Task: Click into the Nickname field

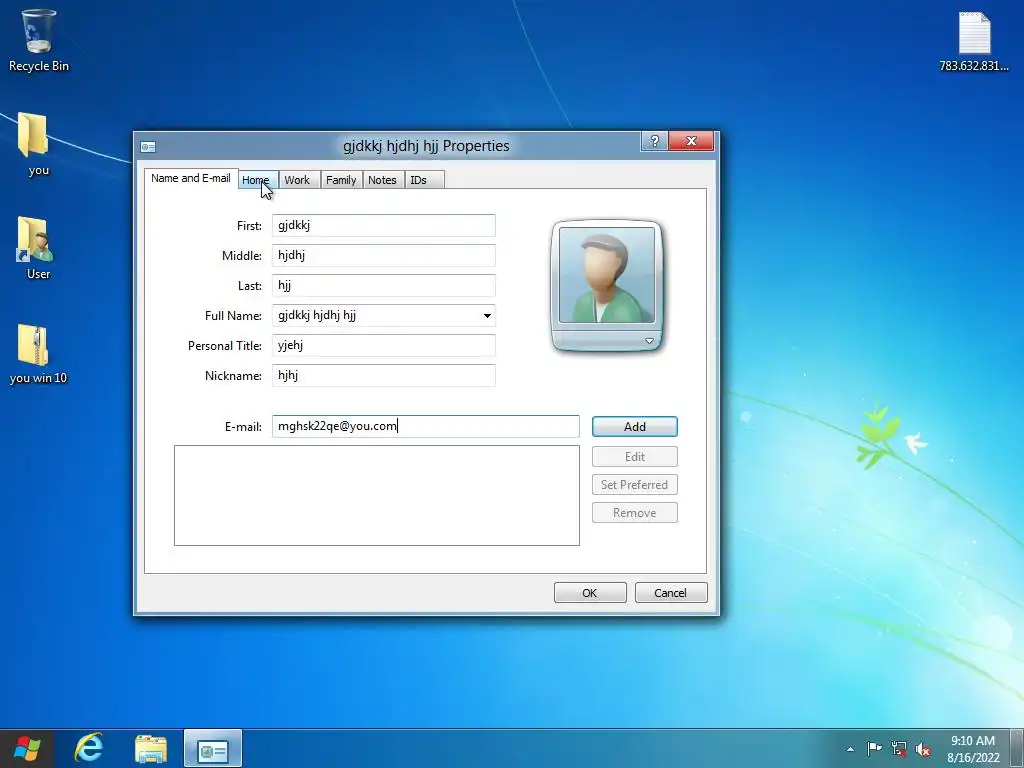Action: tap(383, 376)
